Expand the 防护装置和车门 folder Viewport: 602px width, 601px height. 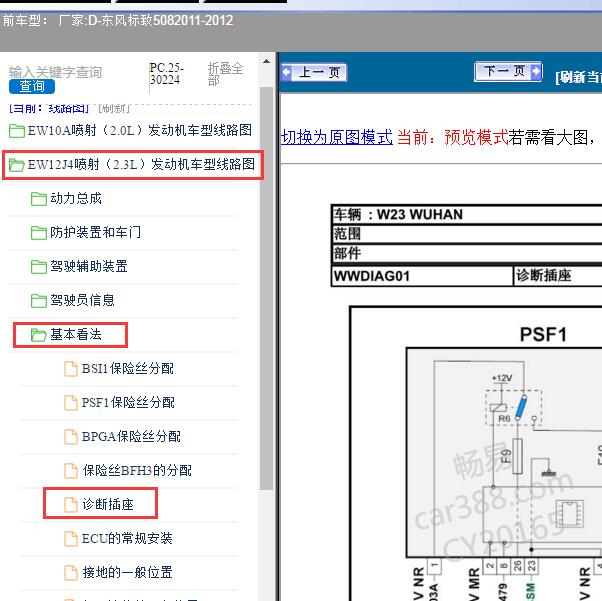(96, 232)
